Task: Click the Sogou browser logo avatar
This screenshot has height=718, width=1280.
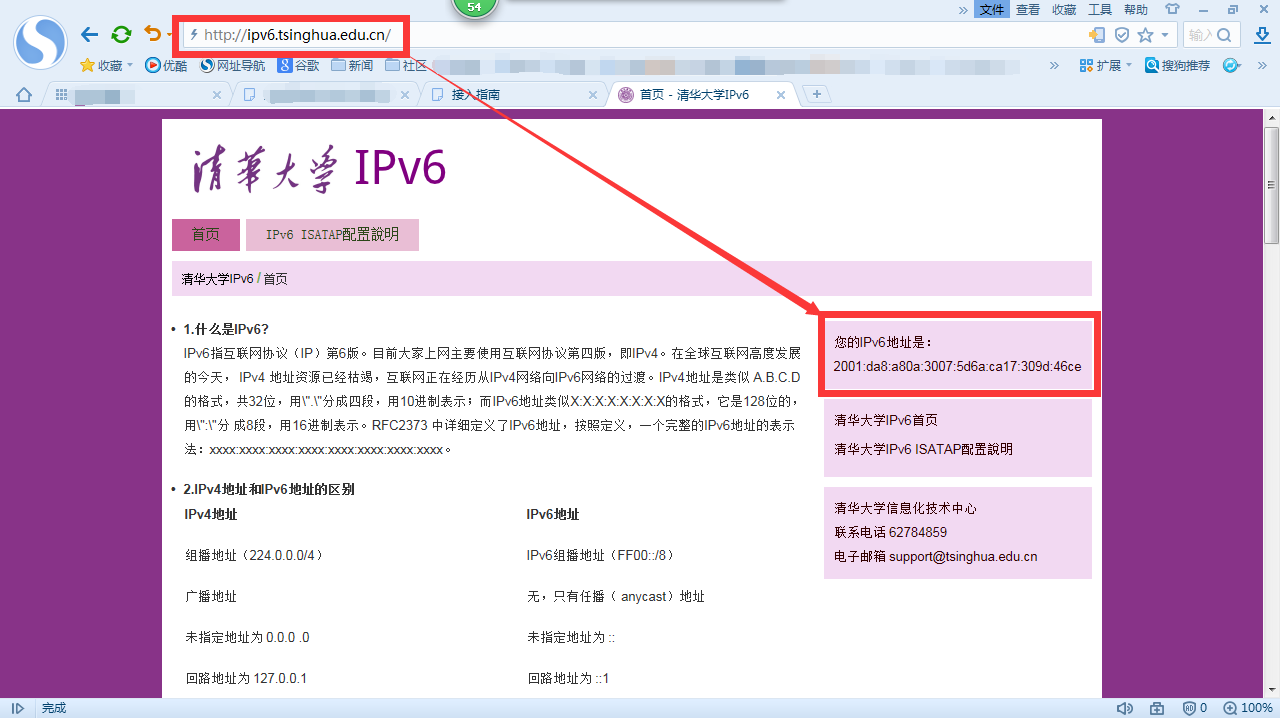Action: click(40, 42)
